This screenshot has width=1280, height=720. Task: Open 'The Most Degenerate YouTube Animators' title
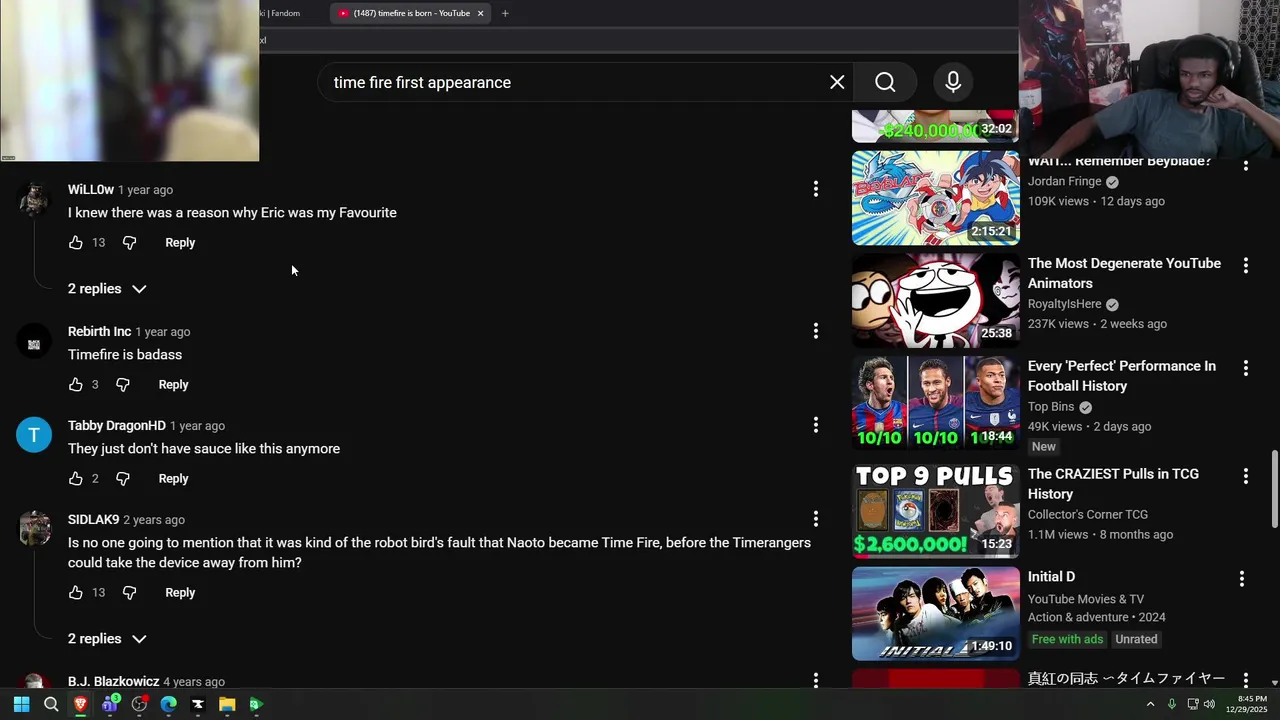click(1124, 273)
